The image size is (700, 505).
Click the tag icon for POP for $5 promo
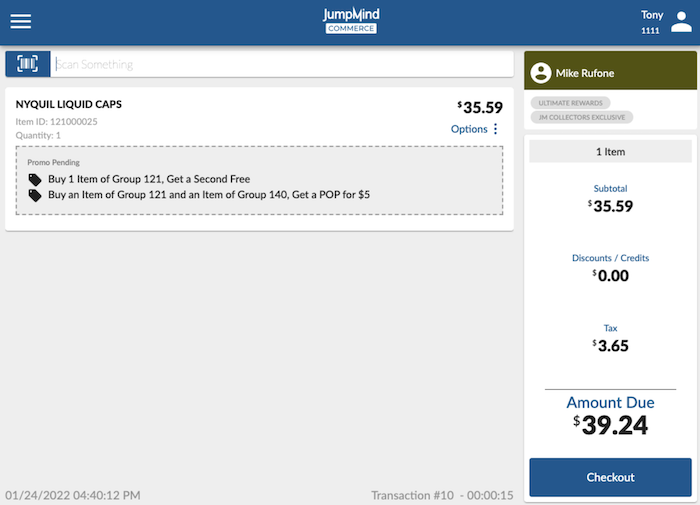(x=35, y=195)
